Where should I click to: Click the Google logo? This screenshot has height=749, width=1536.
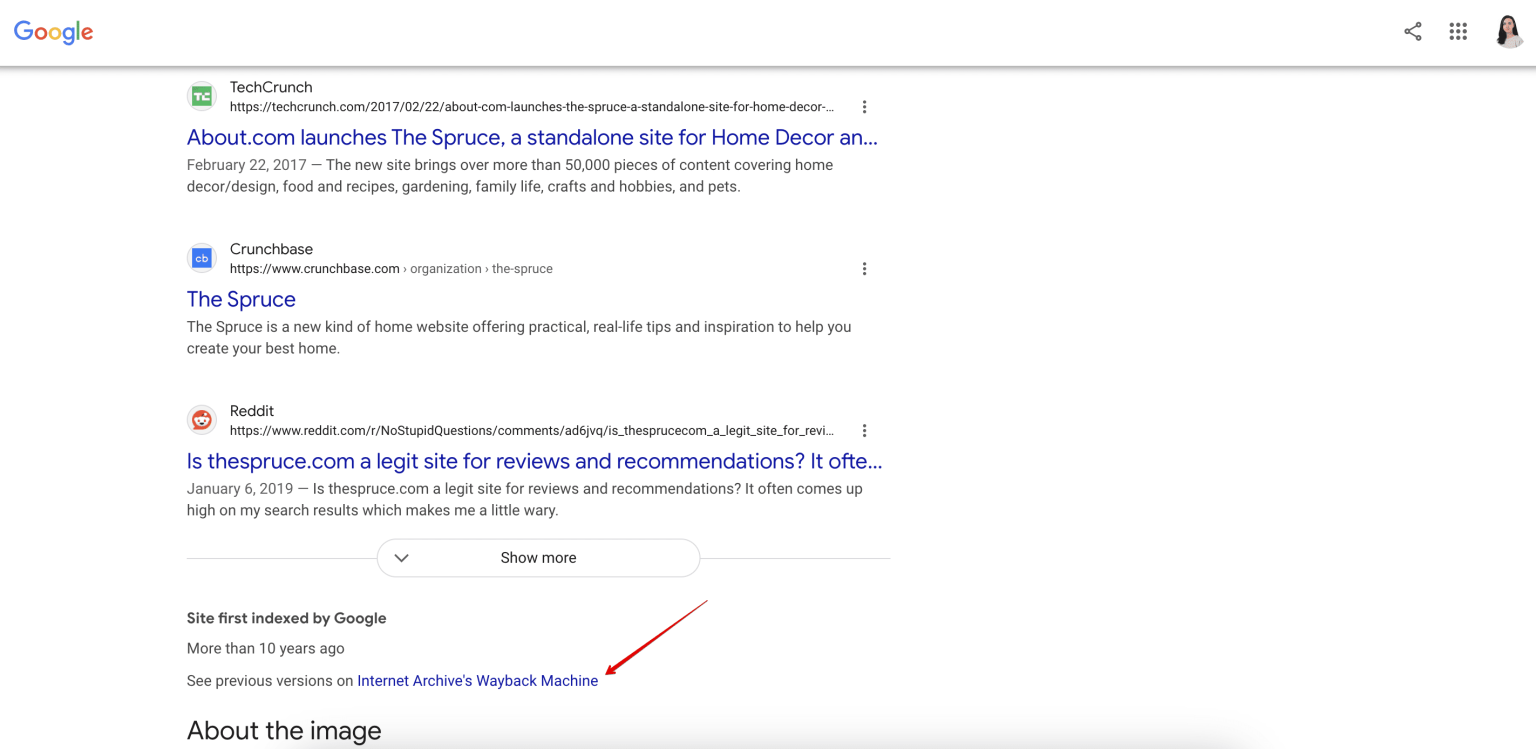[x=54, y=32]
